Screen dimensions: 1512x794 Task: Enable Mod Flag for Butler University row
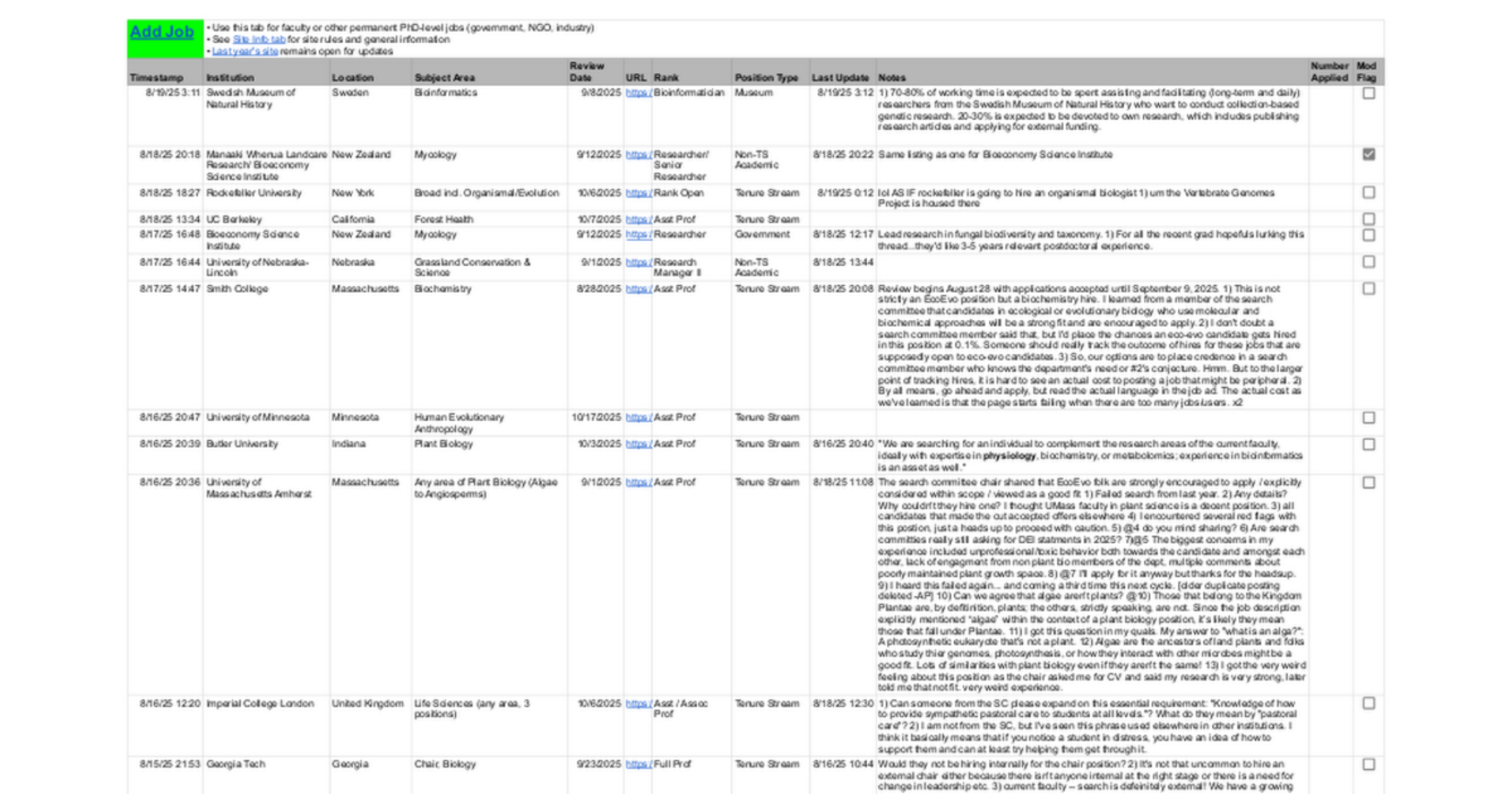[1368, 445]
